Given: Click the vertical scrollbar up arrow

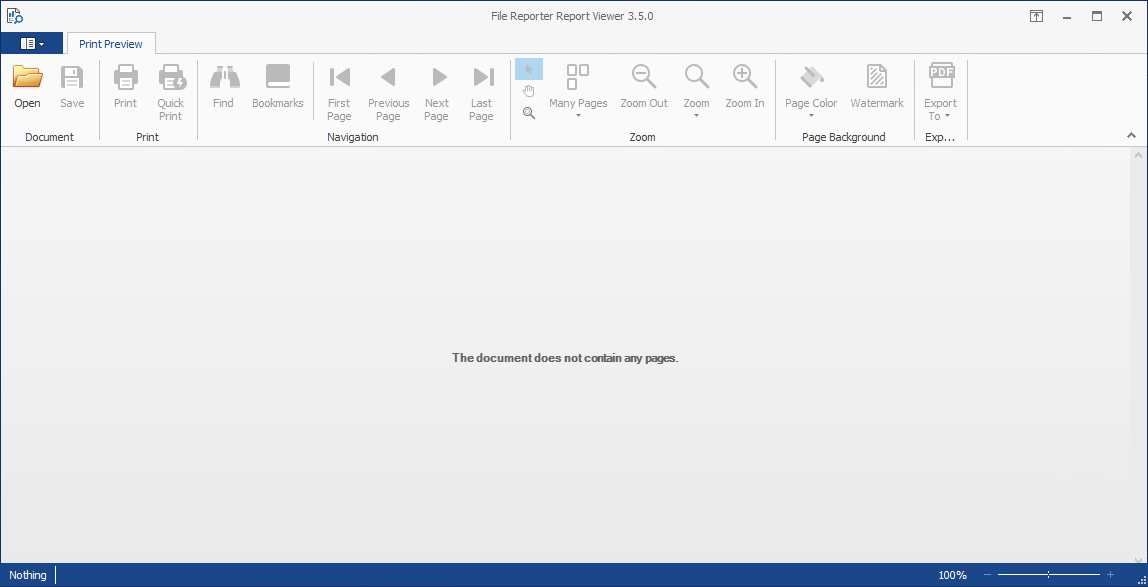Looking at the screenshot, I should pyautogui.click(x=1138, y=154).
